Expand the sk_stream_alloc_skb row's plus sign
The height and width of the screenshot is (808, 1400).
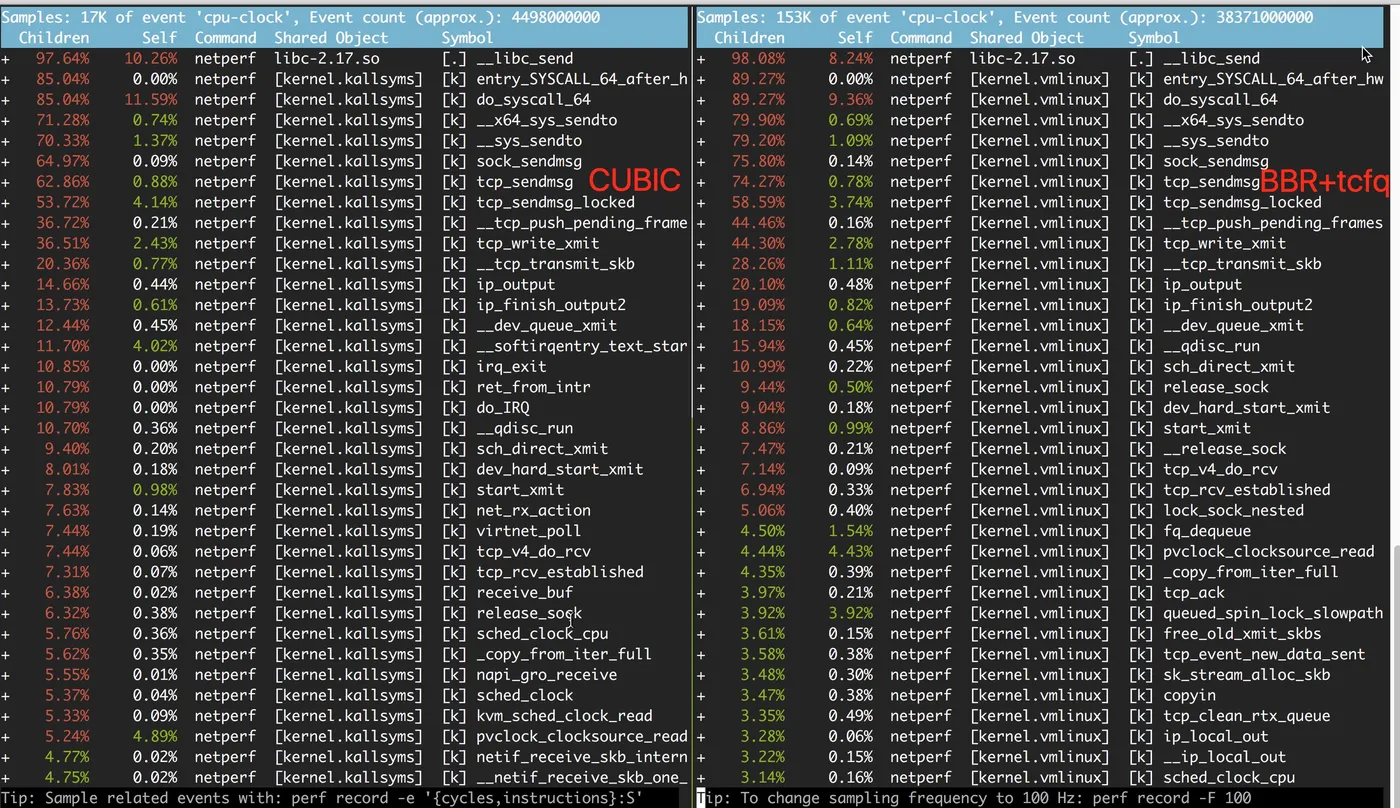[701, 675]
